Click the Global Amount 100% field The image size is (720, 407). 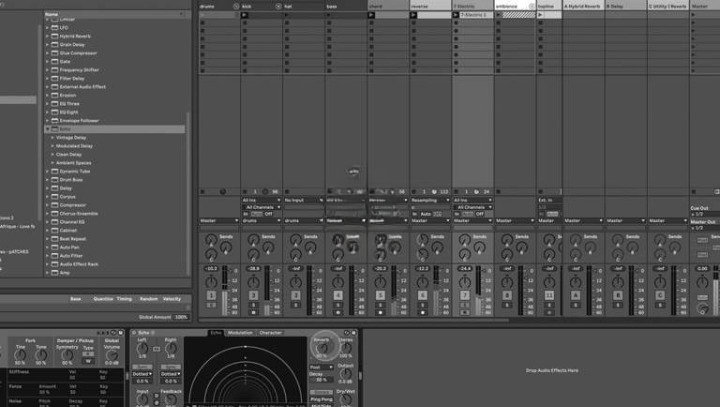[x=181, y=317]
